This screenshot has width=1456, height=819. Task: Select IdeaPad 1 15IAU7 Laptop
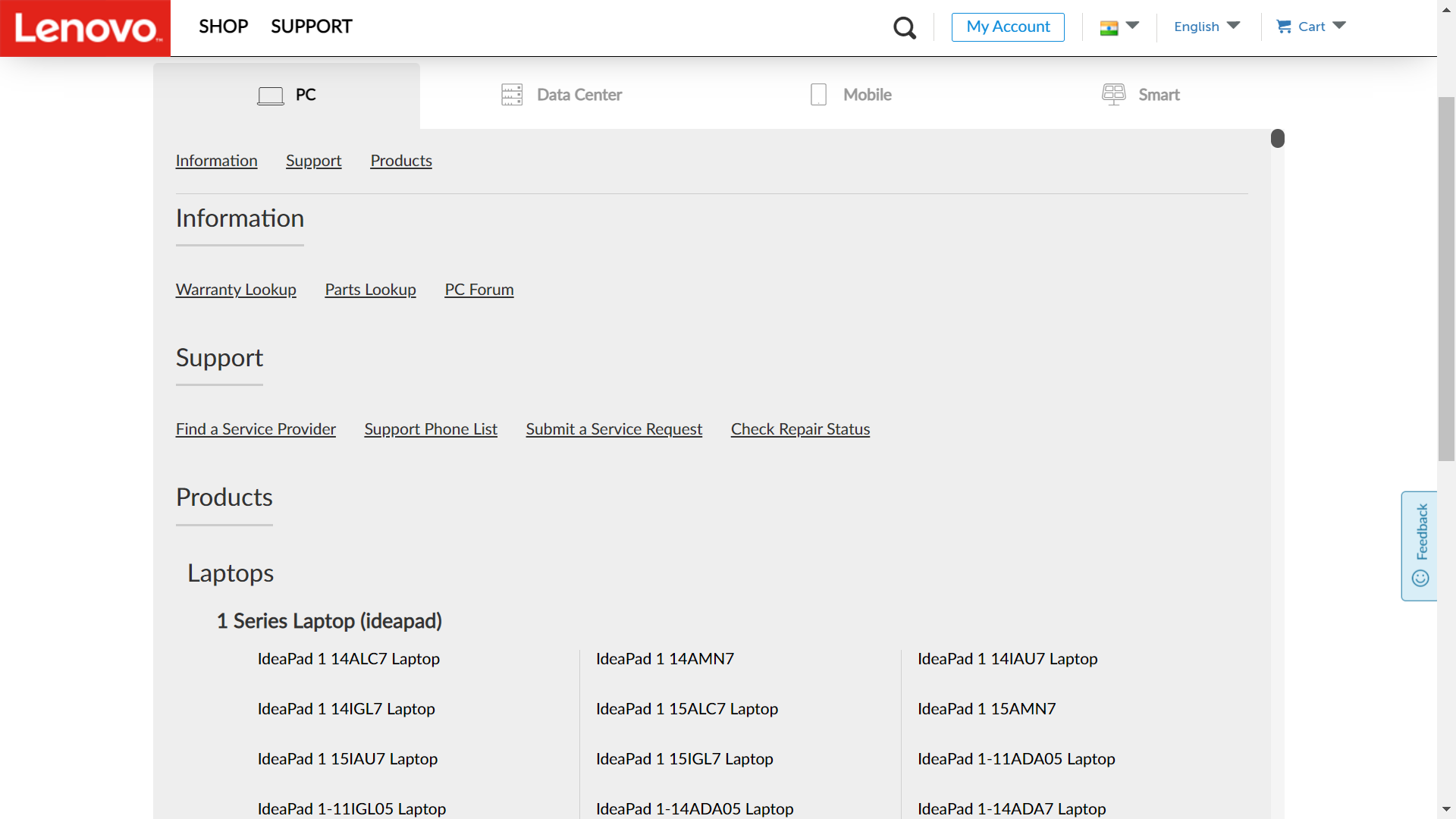pos(347,759)
